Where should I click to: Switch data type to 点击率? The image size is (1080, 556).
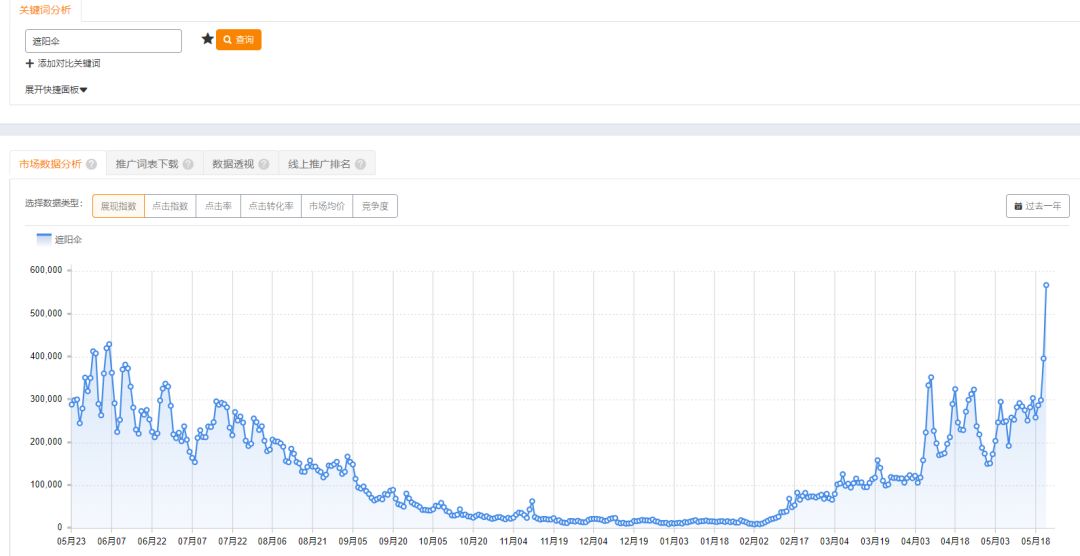(218, 206)
